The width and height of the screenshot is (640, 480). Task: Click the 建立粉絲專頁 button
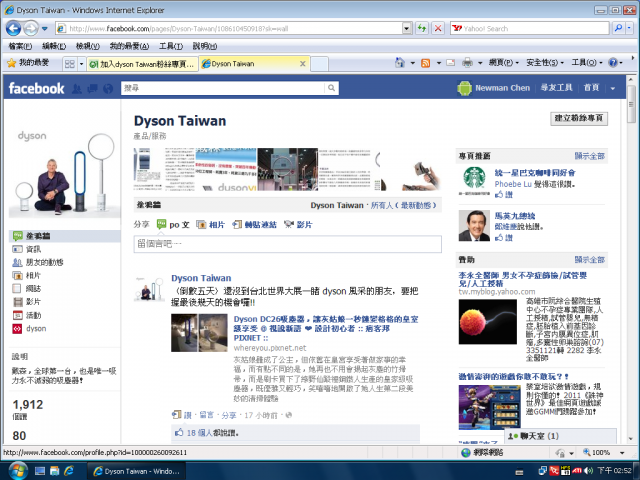(x=579, y=118)
